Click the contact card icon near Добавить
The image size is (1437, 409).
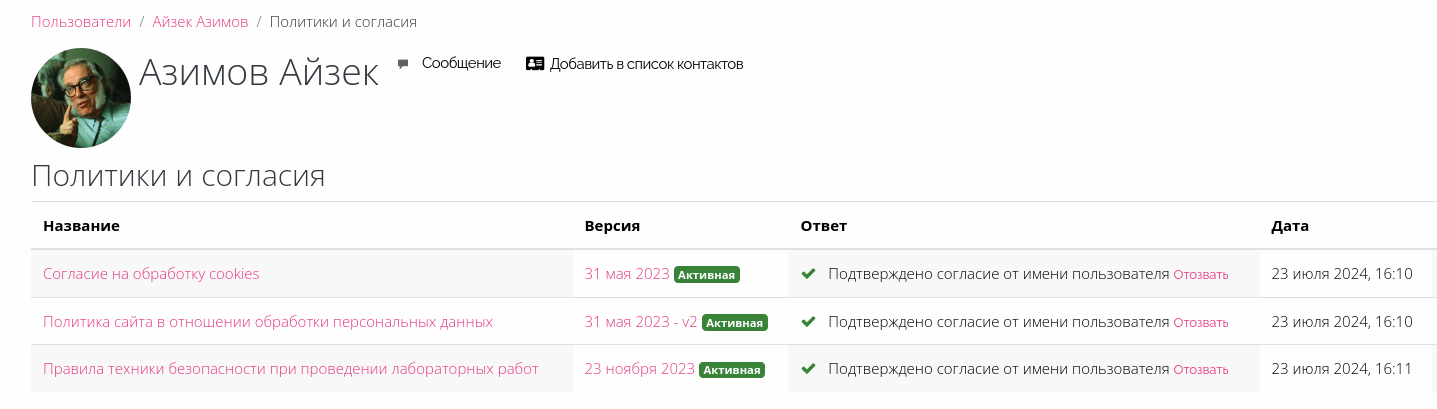pyautogui.click(x=535, y=64)
